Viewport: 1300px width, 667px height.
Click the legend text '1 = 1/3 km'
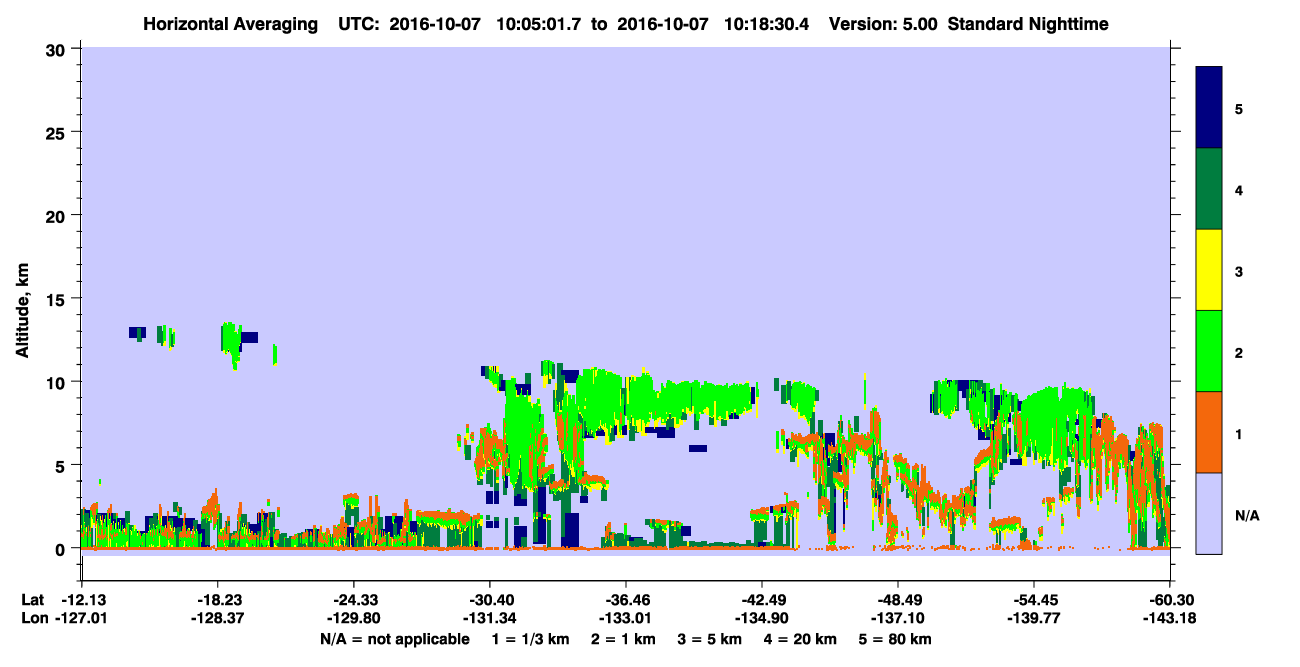click(x=530, y=639)
